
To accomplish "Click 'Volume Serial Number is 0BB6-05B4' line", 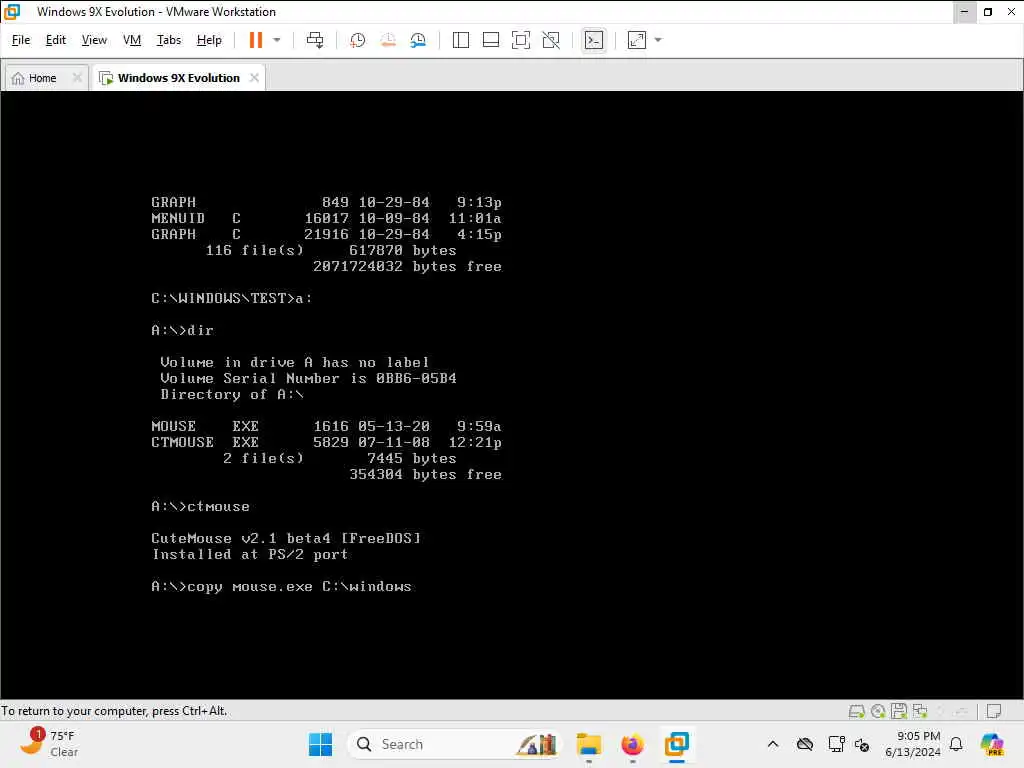I will tap(308, 378).
